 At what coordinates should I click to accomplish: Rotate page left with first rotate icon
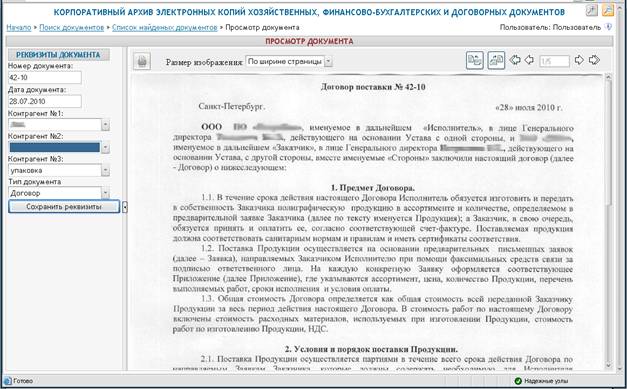(x=475, y=60)
